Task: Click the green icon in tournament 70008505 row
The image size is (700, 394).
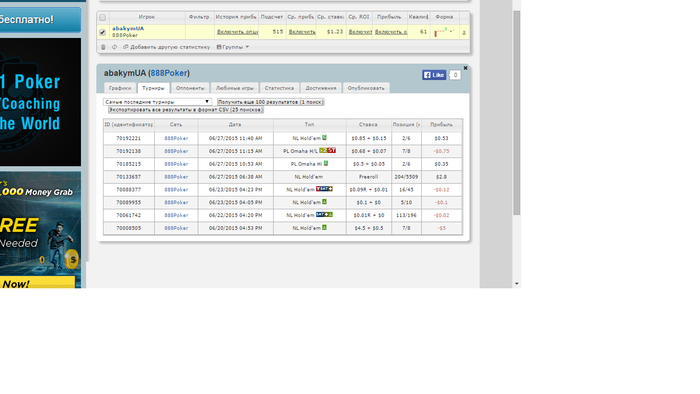Action: pyautogui.click(x=325, y=228)
